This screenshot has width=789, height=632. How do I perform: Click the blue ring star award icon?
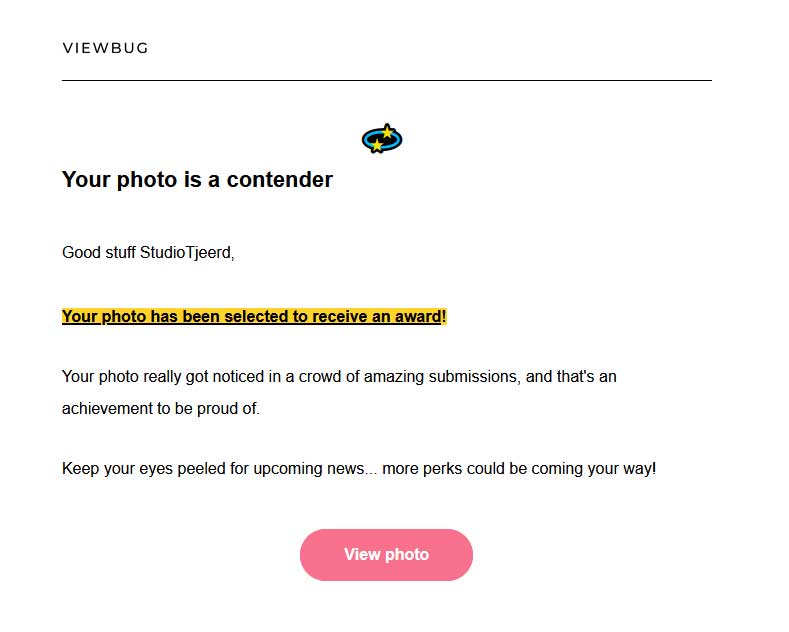382,138
